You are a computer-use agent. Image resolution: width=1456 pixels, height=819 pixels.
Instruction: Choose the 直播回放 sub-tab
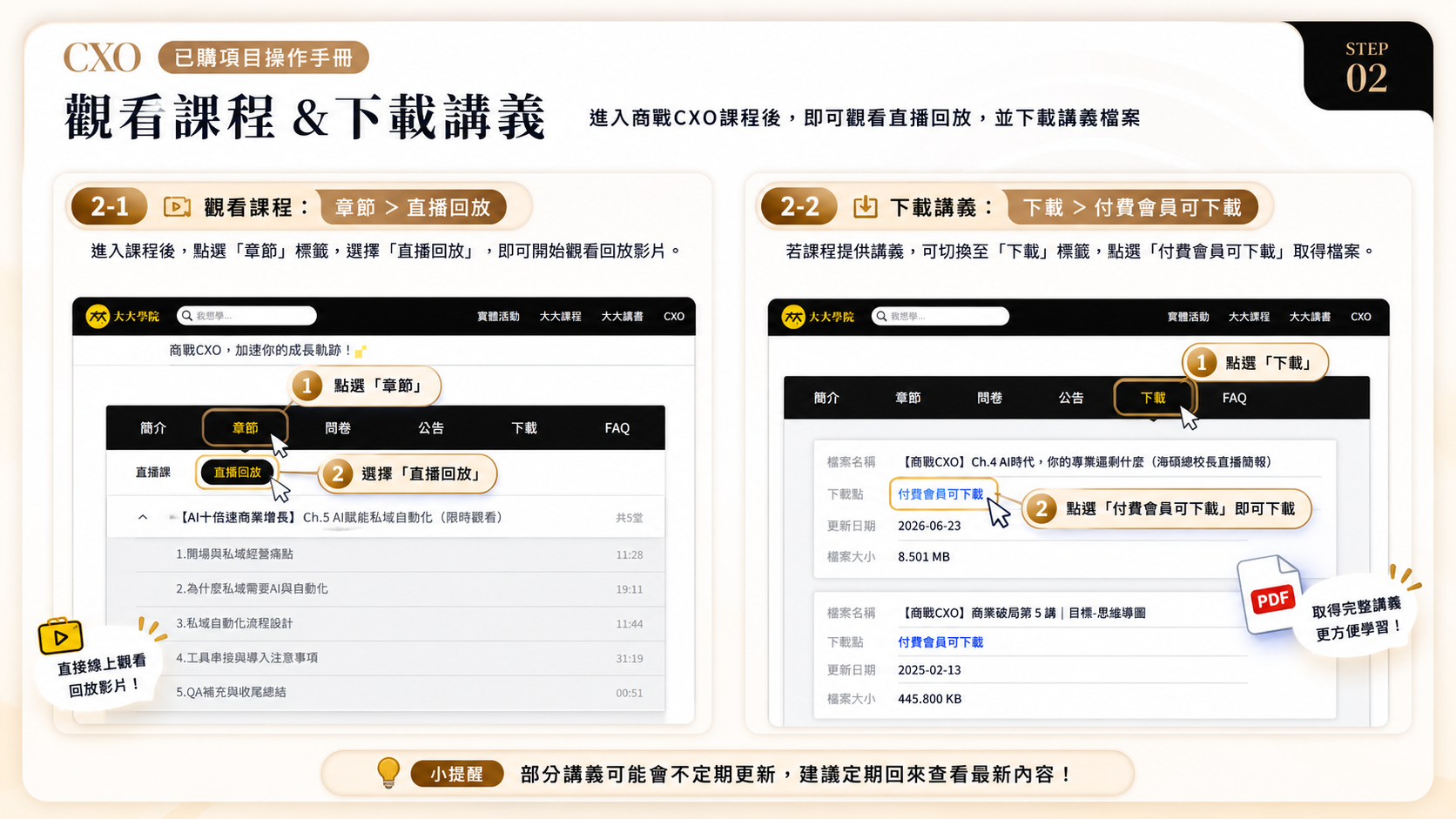coord(237,473)
